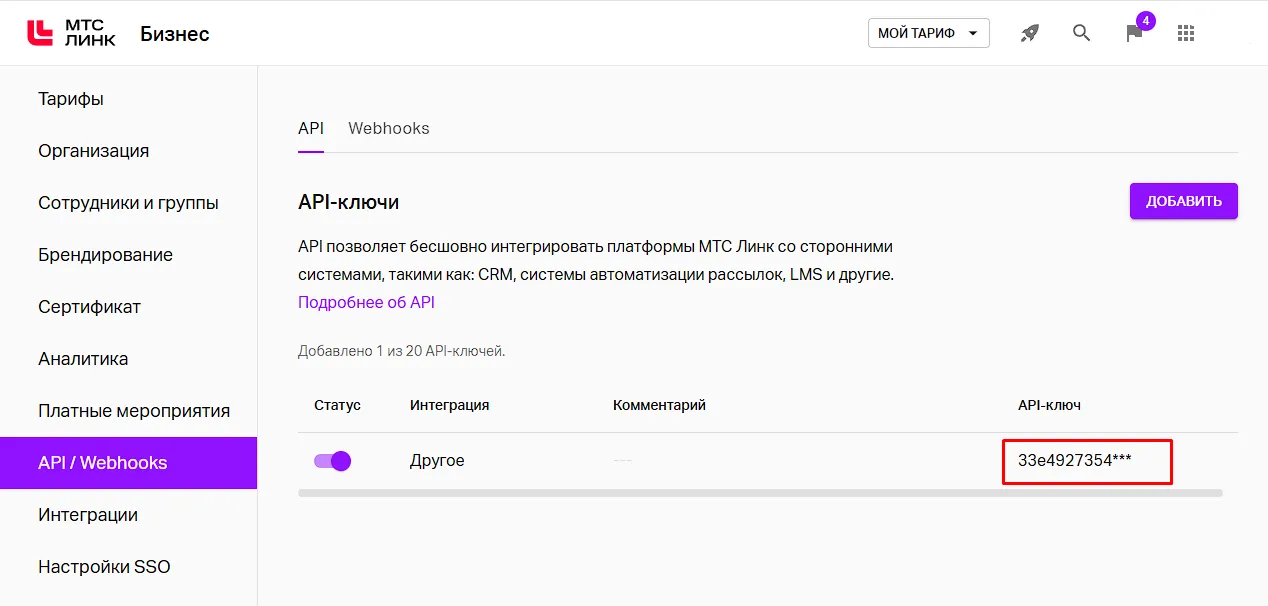Open Интеграции in the sidebar
1268x606 pixels.
pyautogui.click(x=88, y=515)
